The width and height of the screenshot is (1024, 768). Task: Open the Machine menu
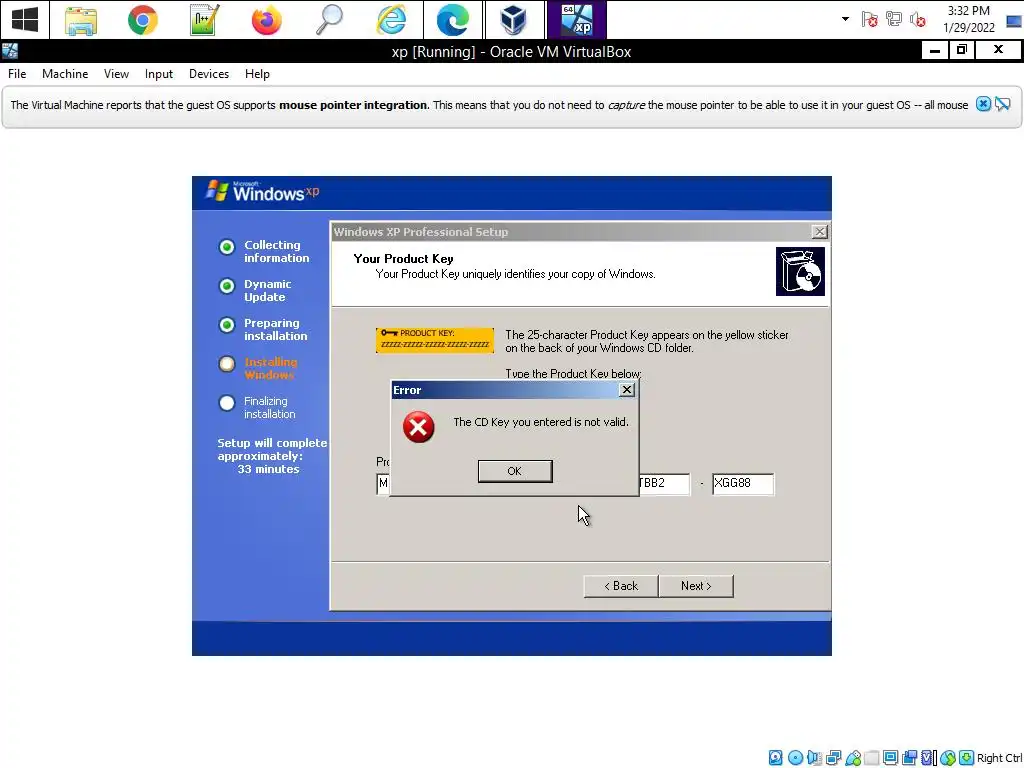(x=65, y=74)
